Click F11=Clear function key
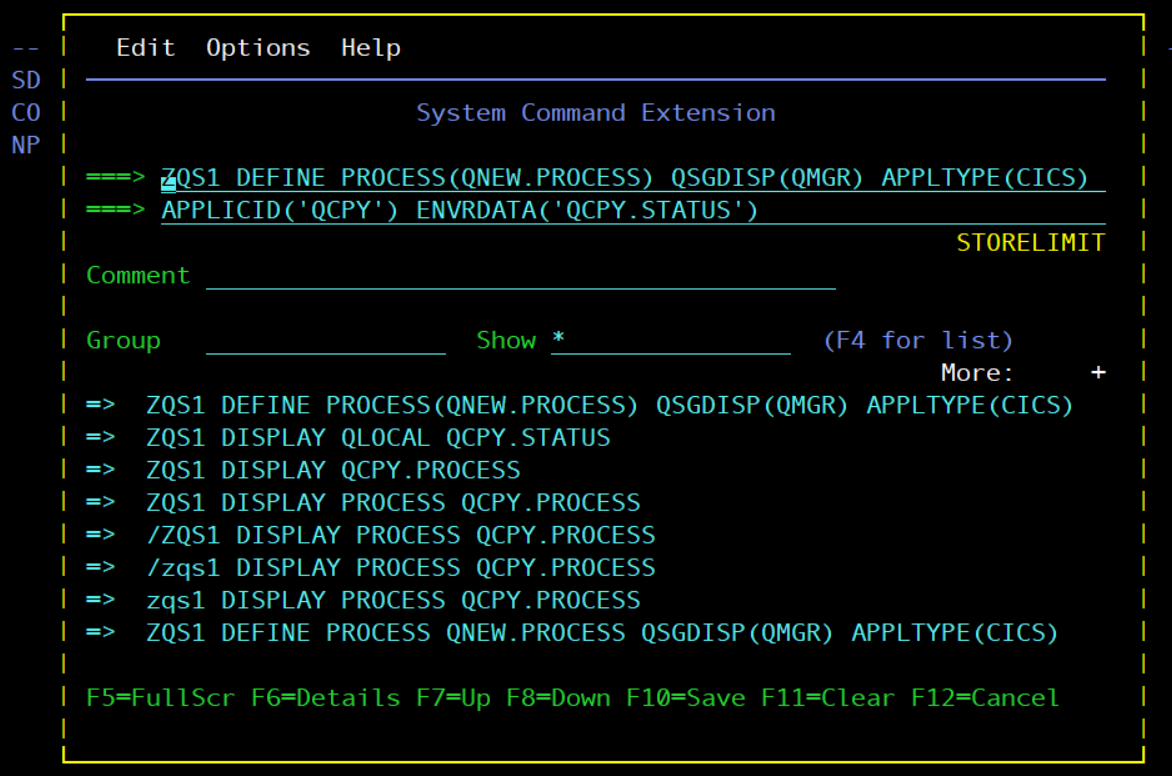This screenshot has width=1172, height=776. (x=827, y=698)
